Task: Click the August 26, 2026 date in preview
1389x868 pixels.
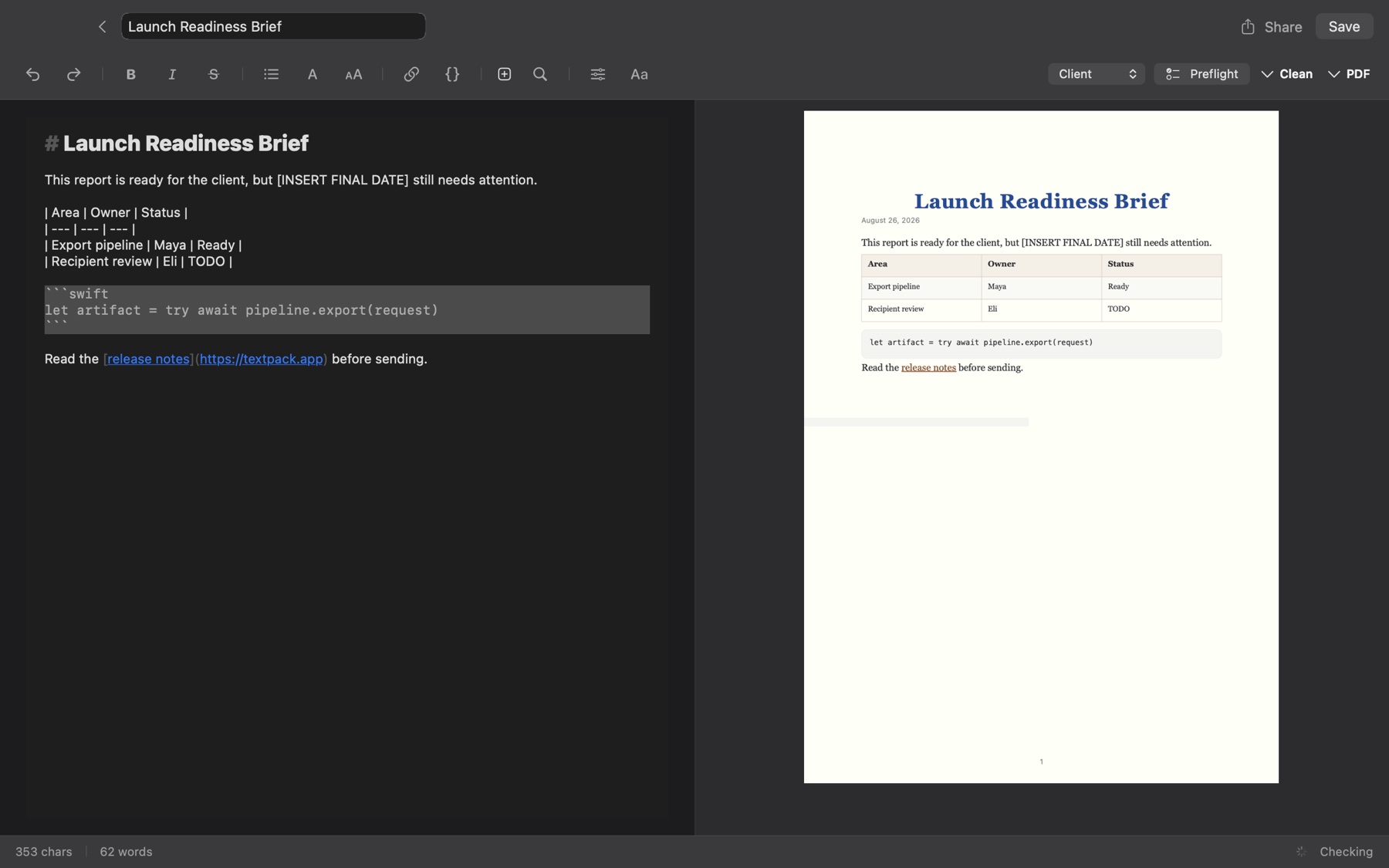Action: [x=891, y=221]
